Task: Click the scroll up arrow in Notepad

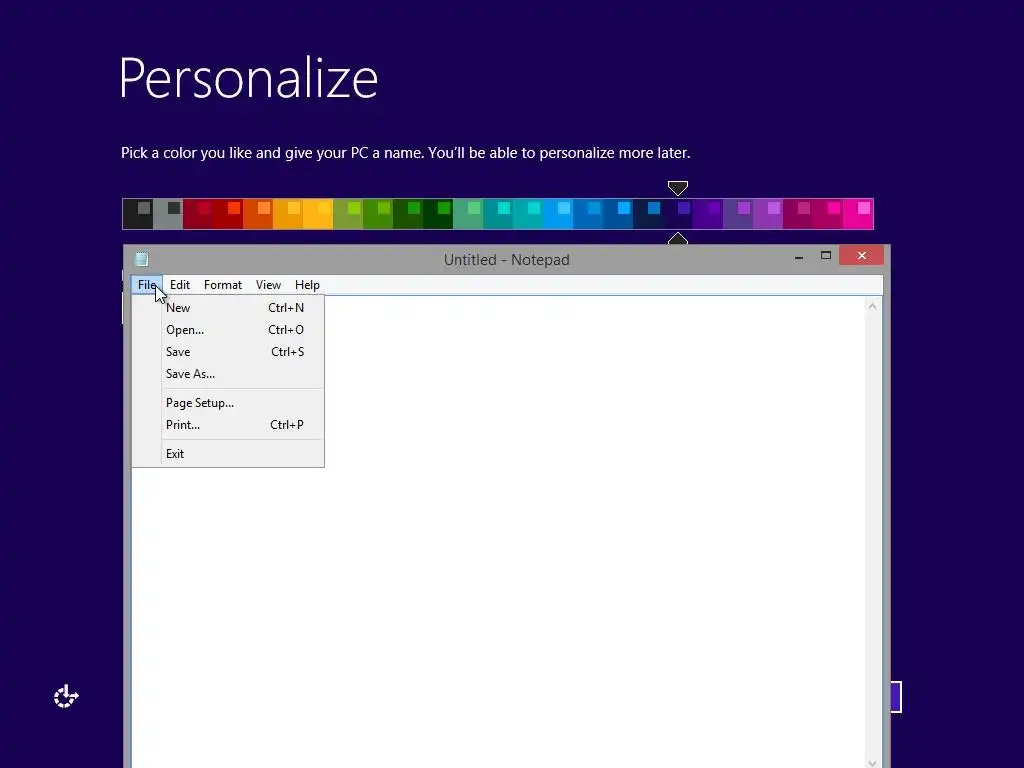Action: (x=872, y=306)
